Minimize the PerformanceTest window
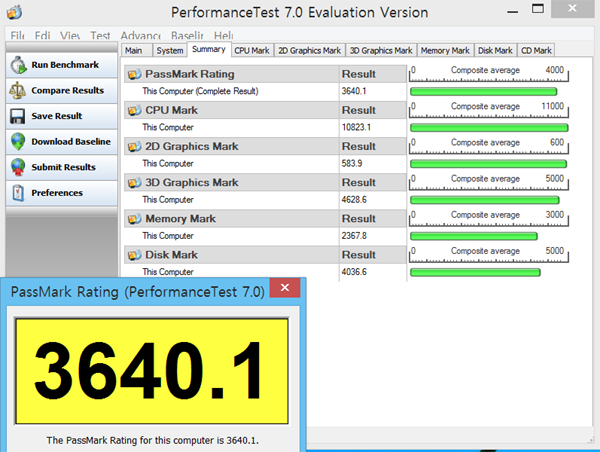Image resolution: width=600 pixels, height=452 pixels. (x=512, y=11)
